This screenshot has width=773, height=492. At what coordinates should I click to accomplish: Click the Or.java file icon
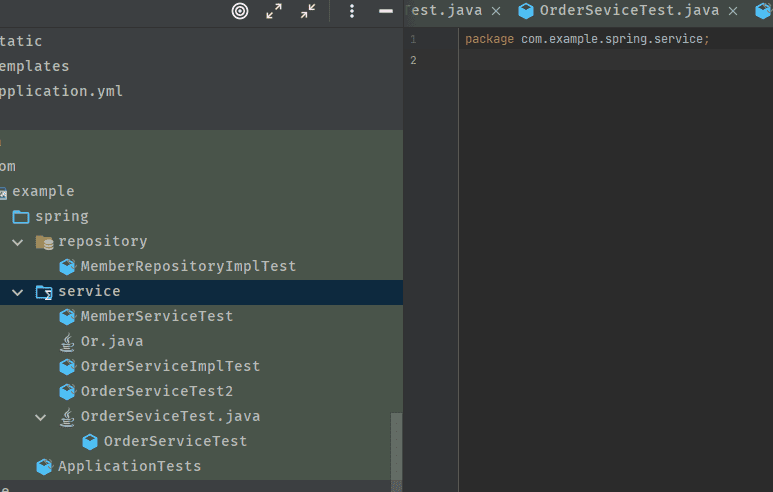[x=67, y=342]
